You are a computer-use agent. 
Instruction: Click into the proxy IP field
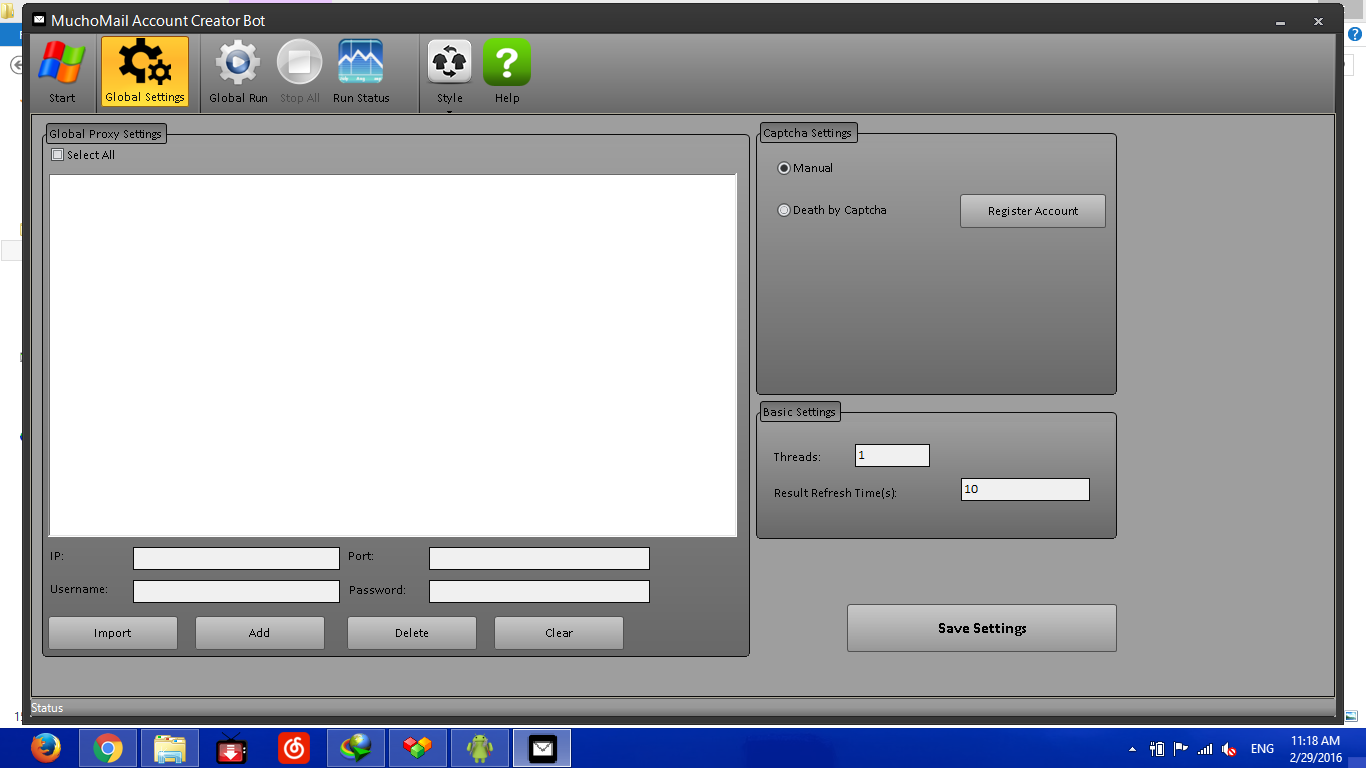click(236, 558)
